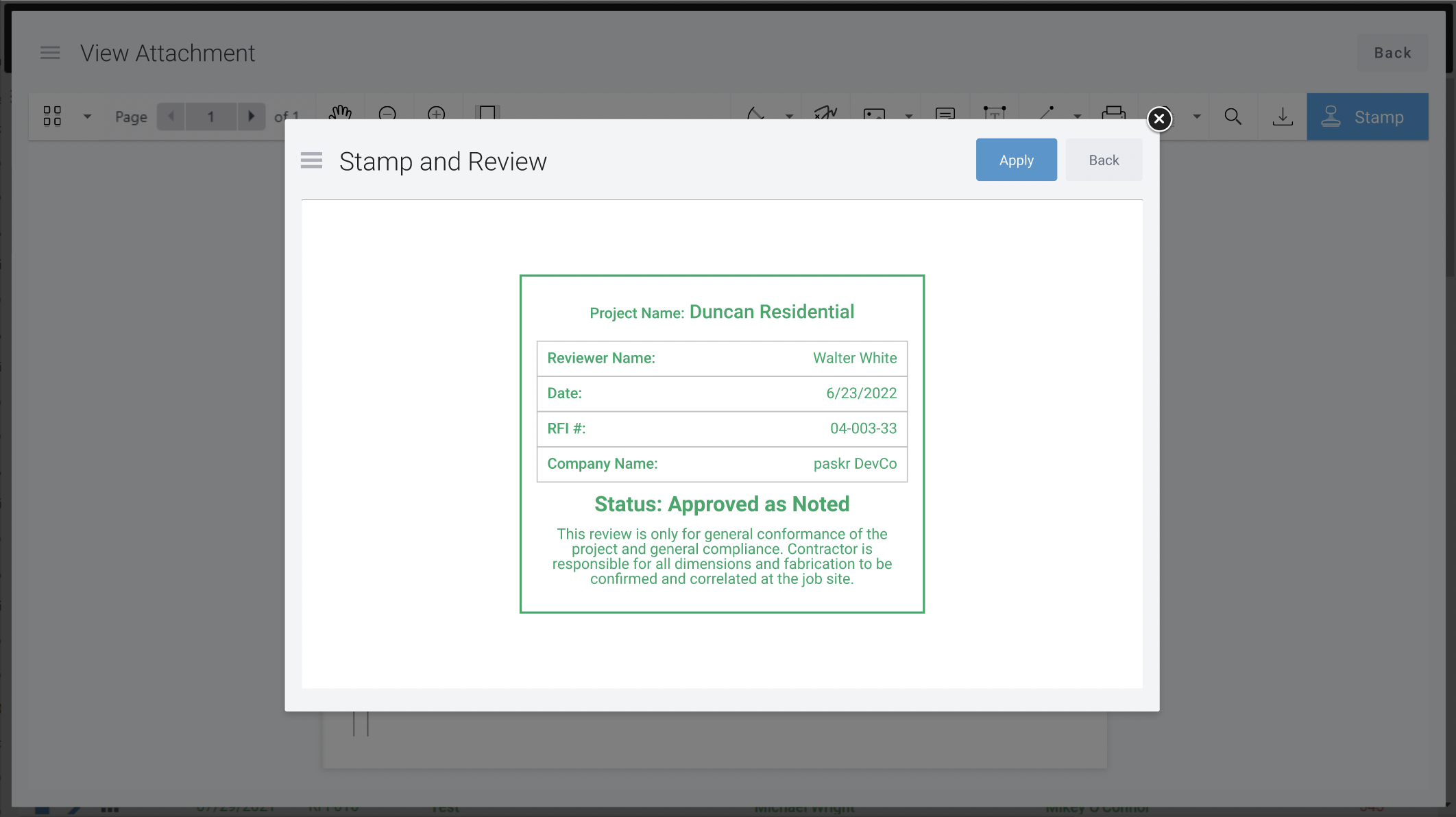Click the download icon in the toolbar

click(x=1282, y=117)
